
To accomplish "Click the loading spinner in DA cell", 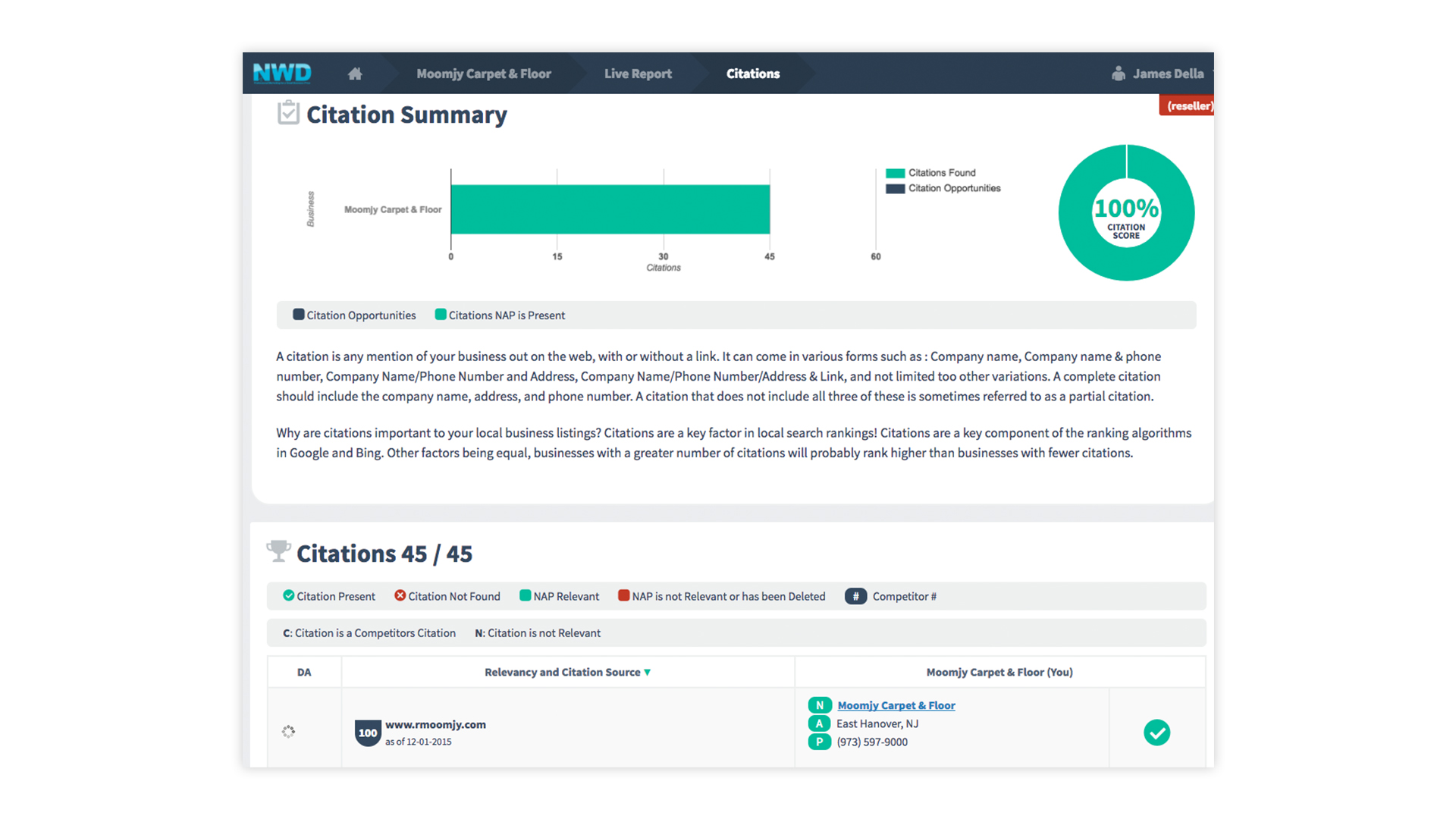I will point(288,732).
